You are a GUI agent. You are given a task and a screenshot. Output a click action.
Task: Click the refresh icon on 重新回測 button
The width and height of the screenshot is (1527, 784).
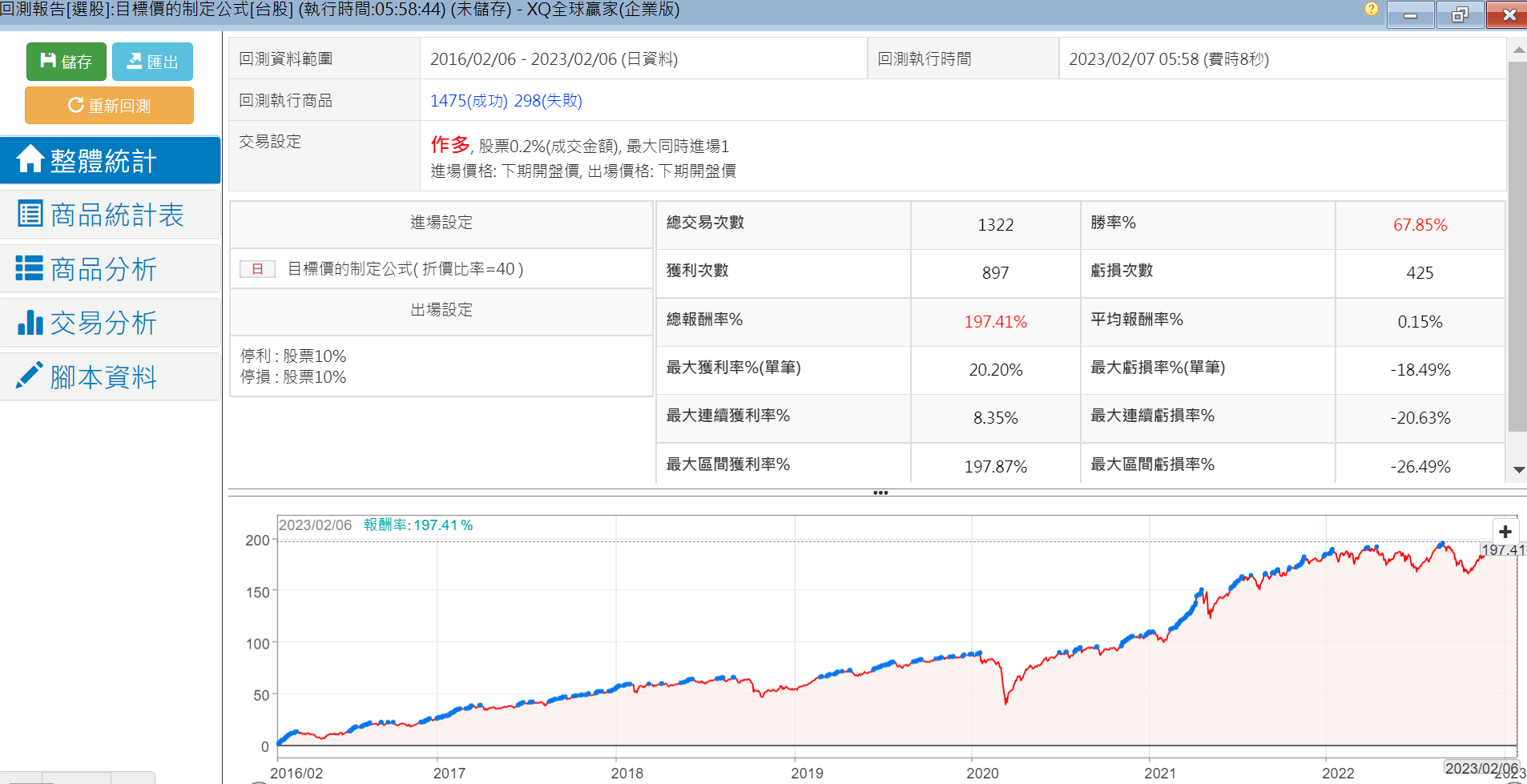pos(75,105)
